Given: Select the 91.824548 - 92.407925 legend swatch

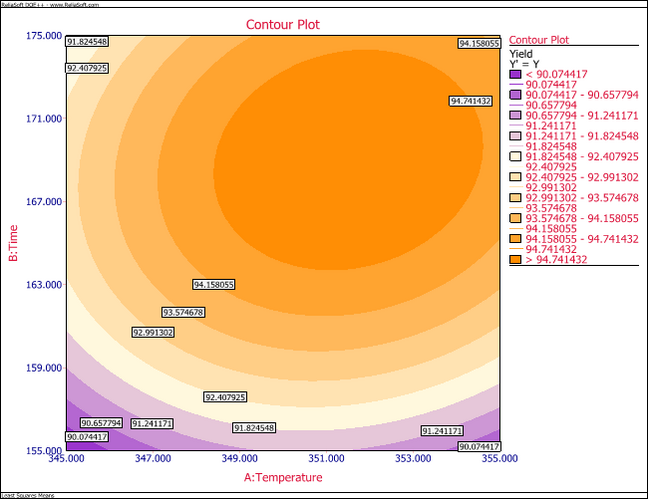Looking at the screenshot, I should click(x=515, y=157).
